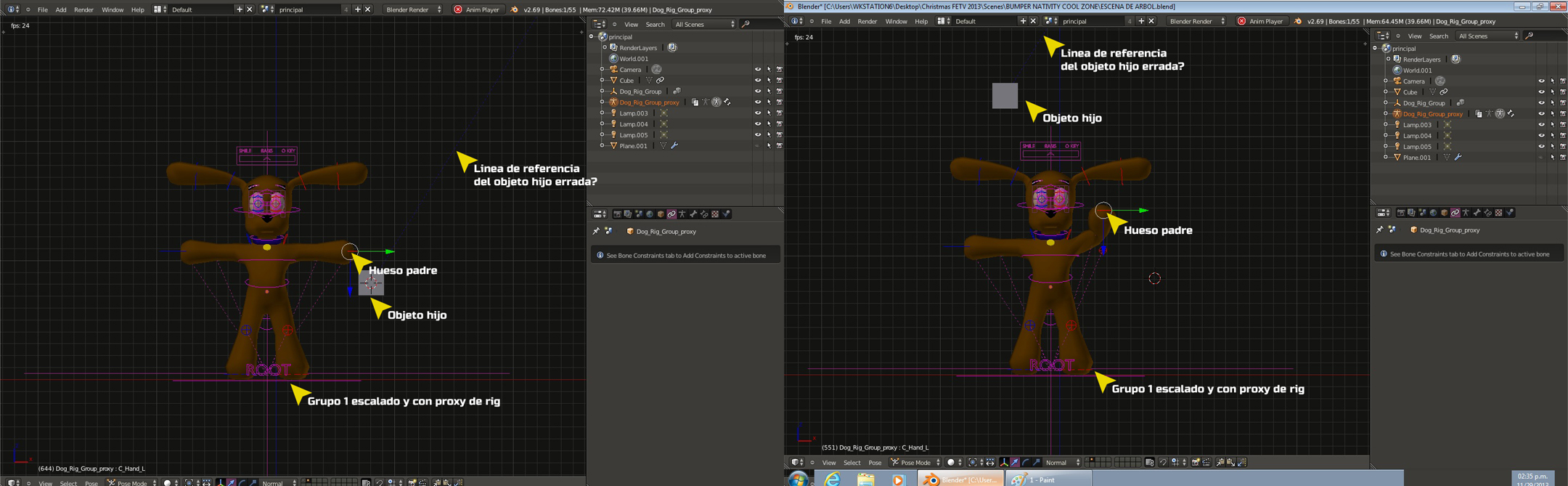The width and height of the screenshot is (1568, 486).
Task: Click Default screen layout field in left window
Action: (202, 9)
